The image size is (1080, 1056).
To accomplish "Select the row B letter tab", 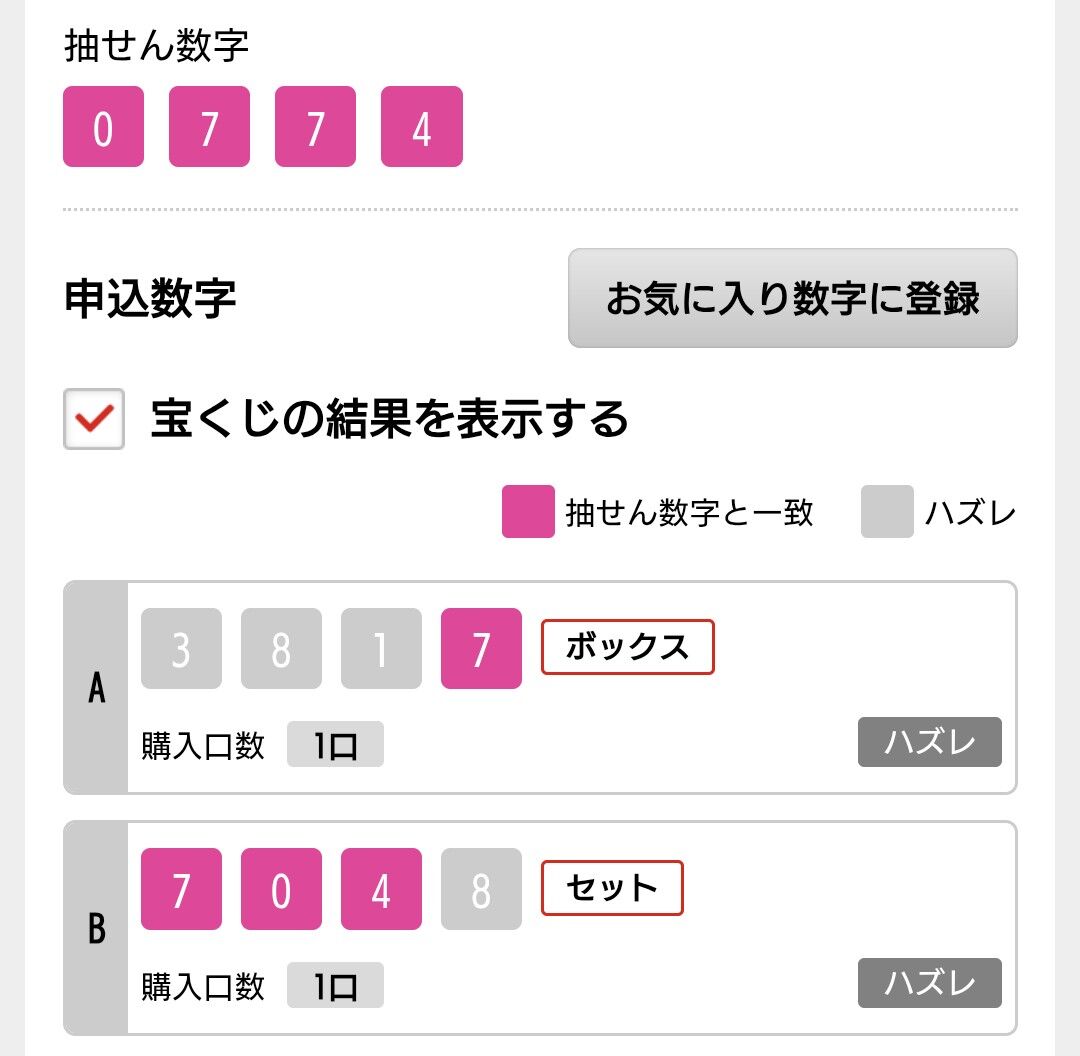I will (x=96, y=928).
